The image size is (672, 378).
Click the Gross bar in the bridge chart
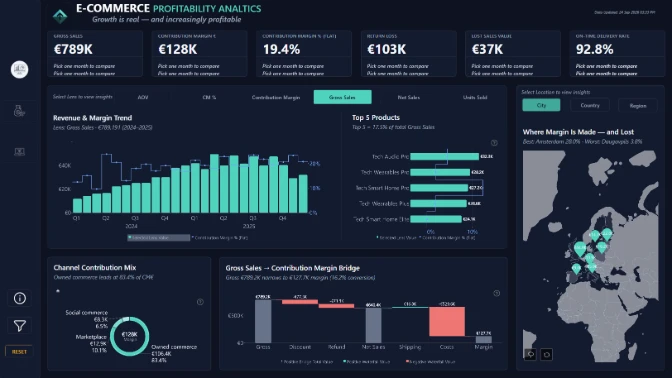pos(263,321)
